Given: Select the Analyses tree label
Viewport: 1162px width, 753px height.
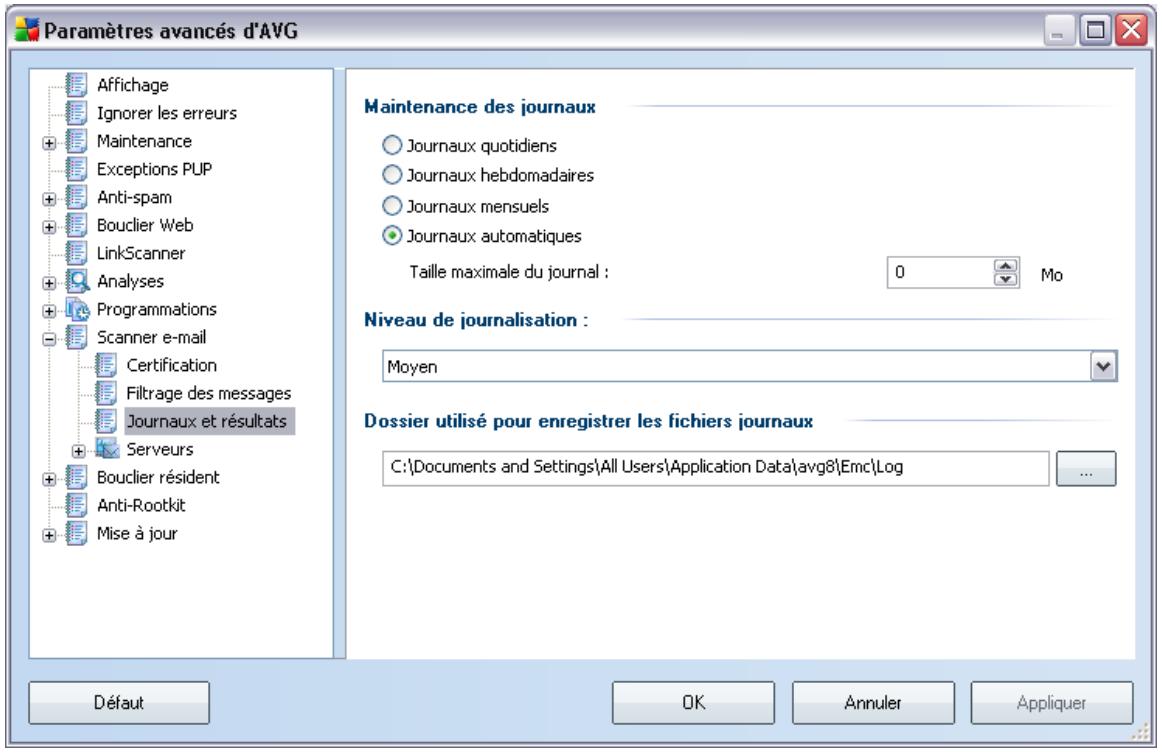Looking at the screenshot, I should pyautogui.click(x=130, y=282).
